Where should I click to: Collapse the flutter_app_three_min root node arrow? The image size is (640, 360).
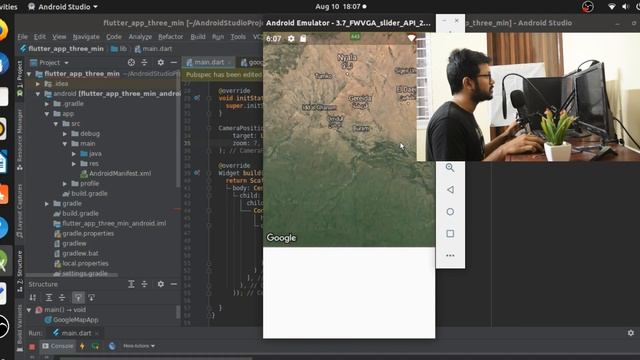click(29, 74)
